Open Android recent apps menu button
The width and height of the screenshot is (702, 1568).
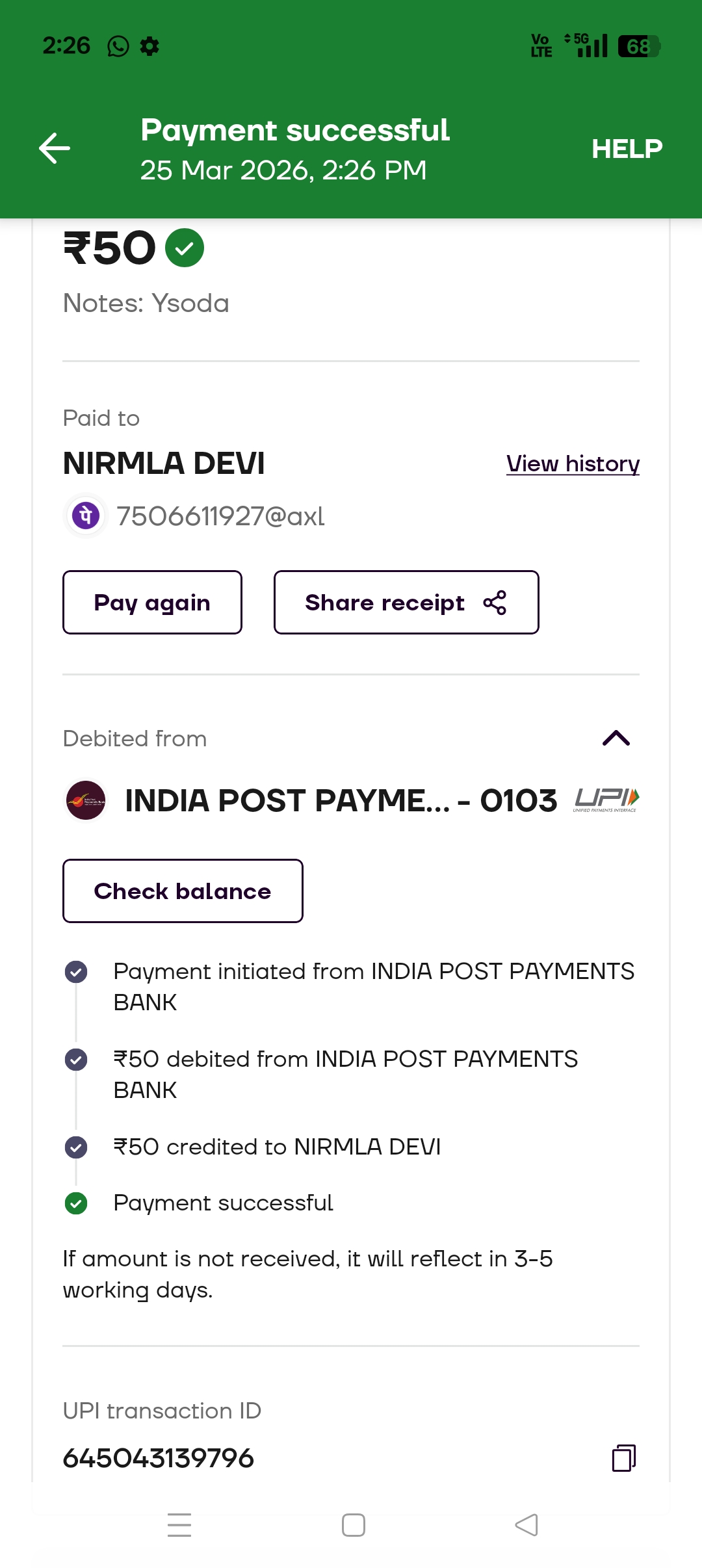pos(179,1525)
